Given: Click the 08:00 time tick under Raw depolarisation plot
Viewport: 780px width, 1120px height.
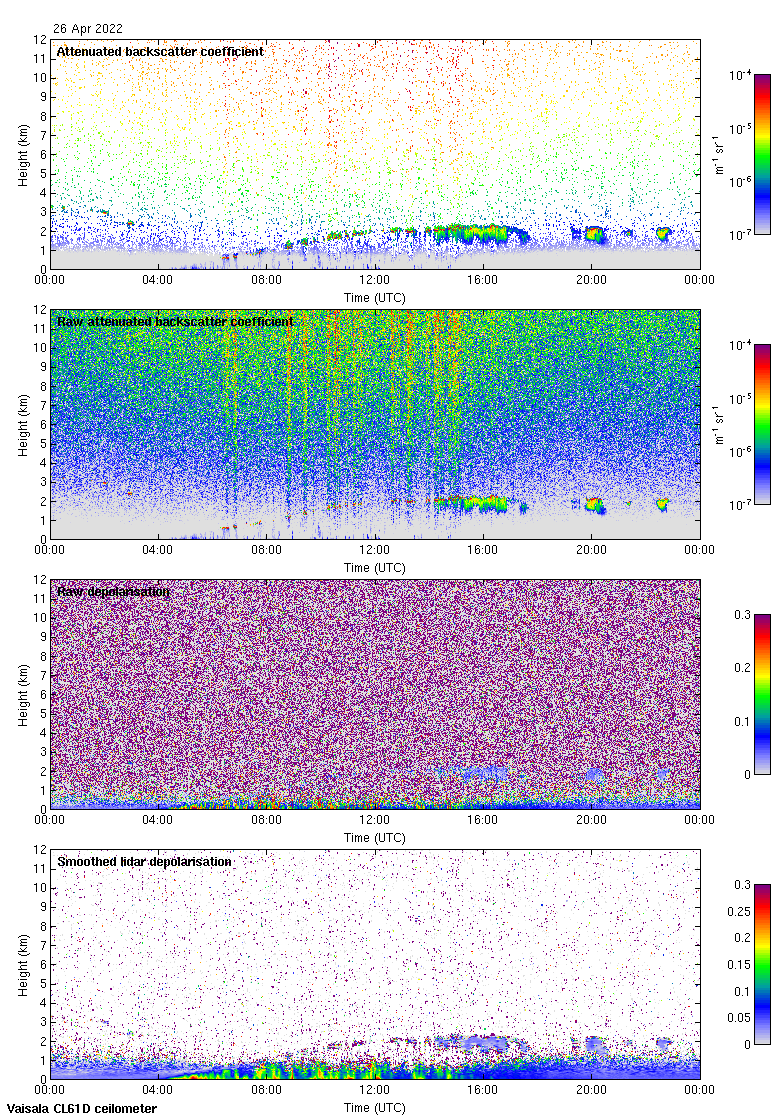Looking at the screenshot, I should coord(266,819).
